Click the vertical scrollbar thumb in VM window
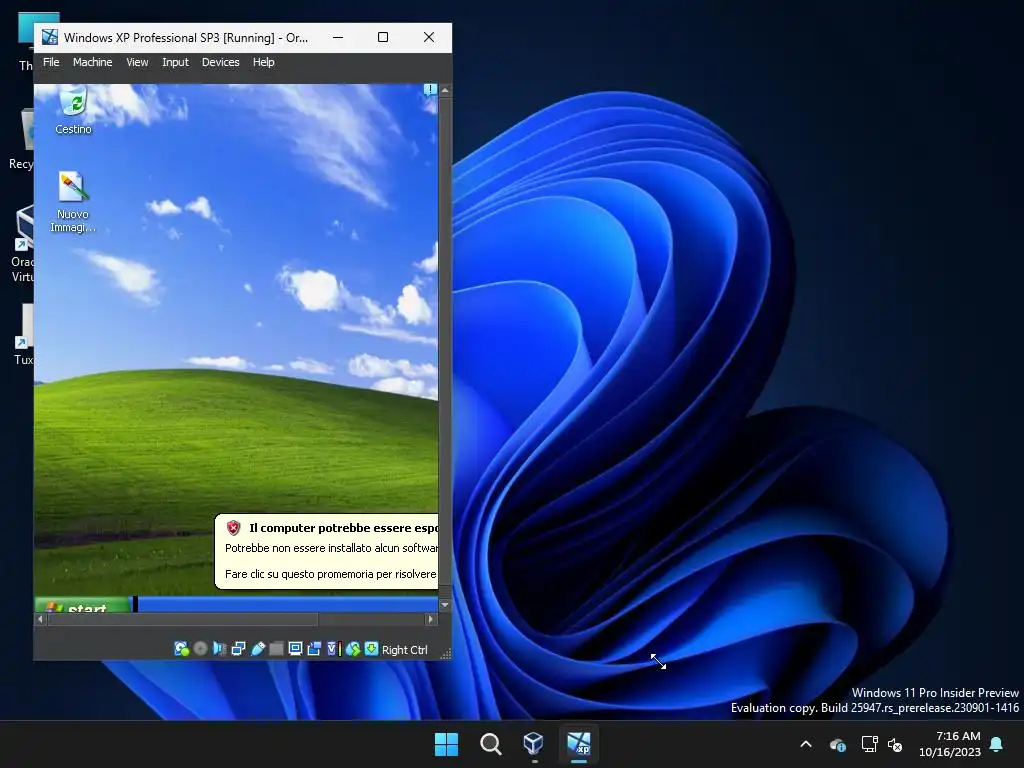Viewport: 1024px width, 768px height. (x=445, y=340)
